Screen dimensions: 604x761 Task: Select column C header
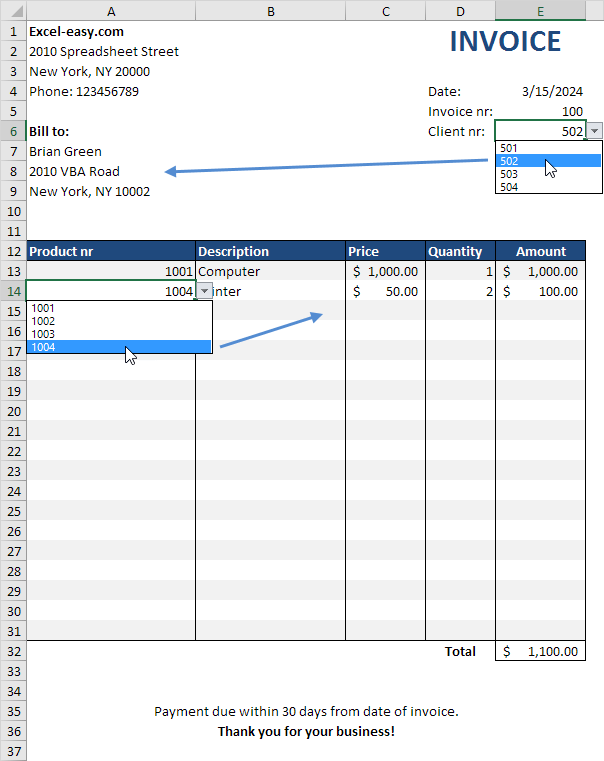pos(385,10)
